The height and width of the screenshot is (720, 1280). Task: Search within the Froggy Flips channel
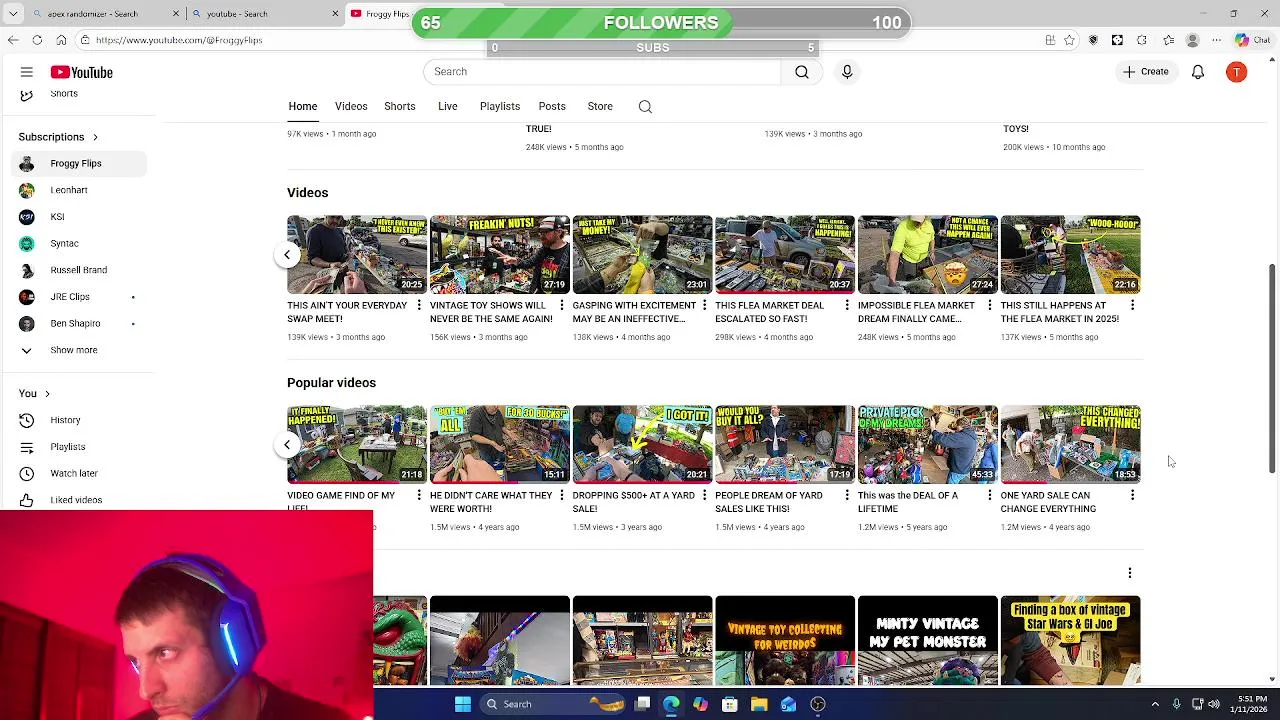pos(645,107)
